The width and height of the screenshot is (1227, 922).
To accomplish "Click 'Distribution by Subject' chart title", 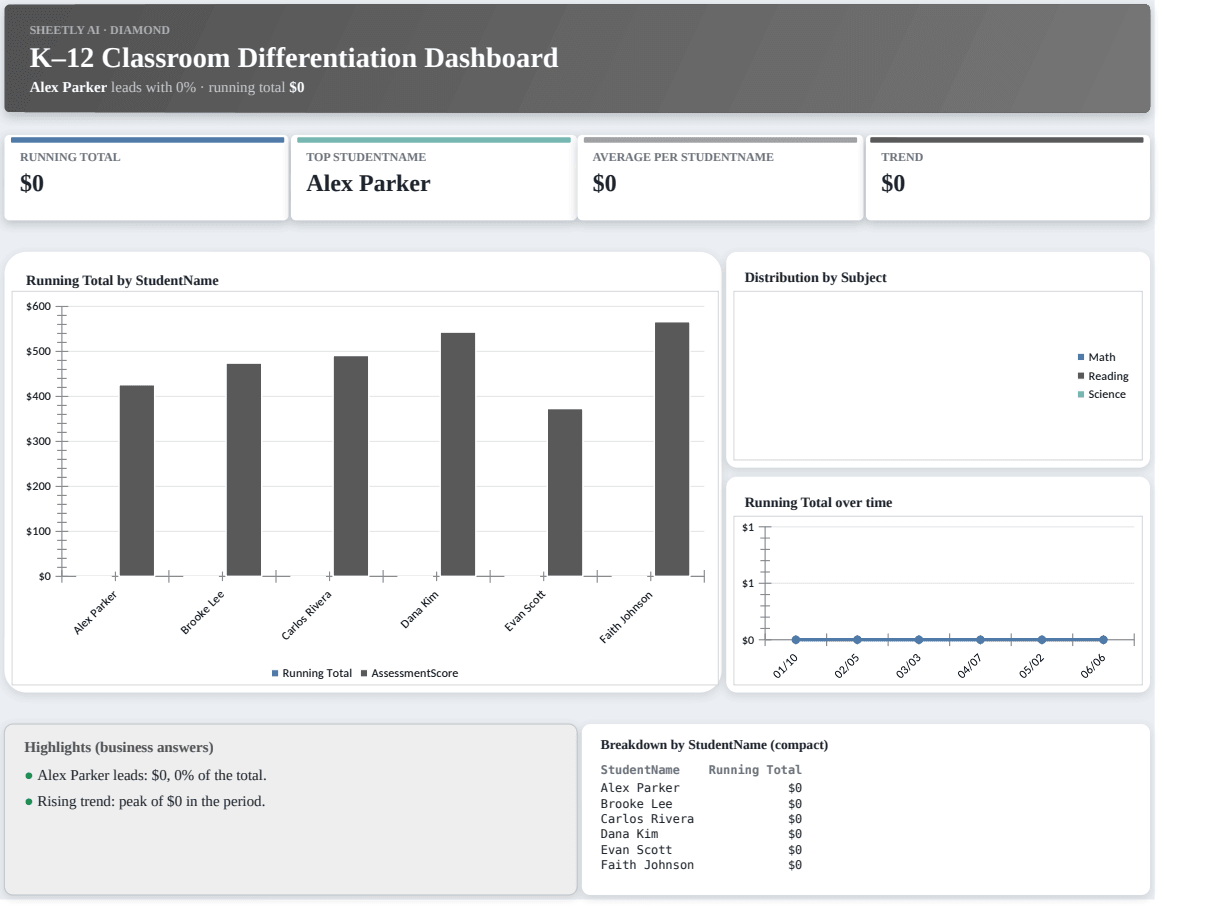I will [815, 278].
